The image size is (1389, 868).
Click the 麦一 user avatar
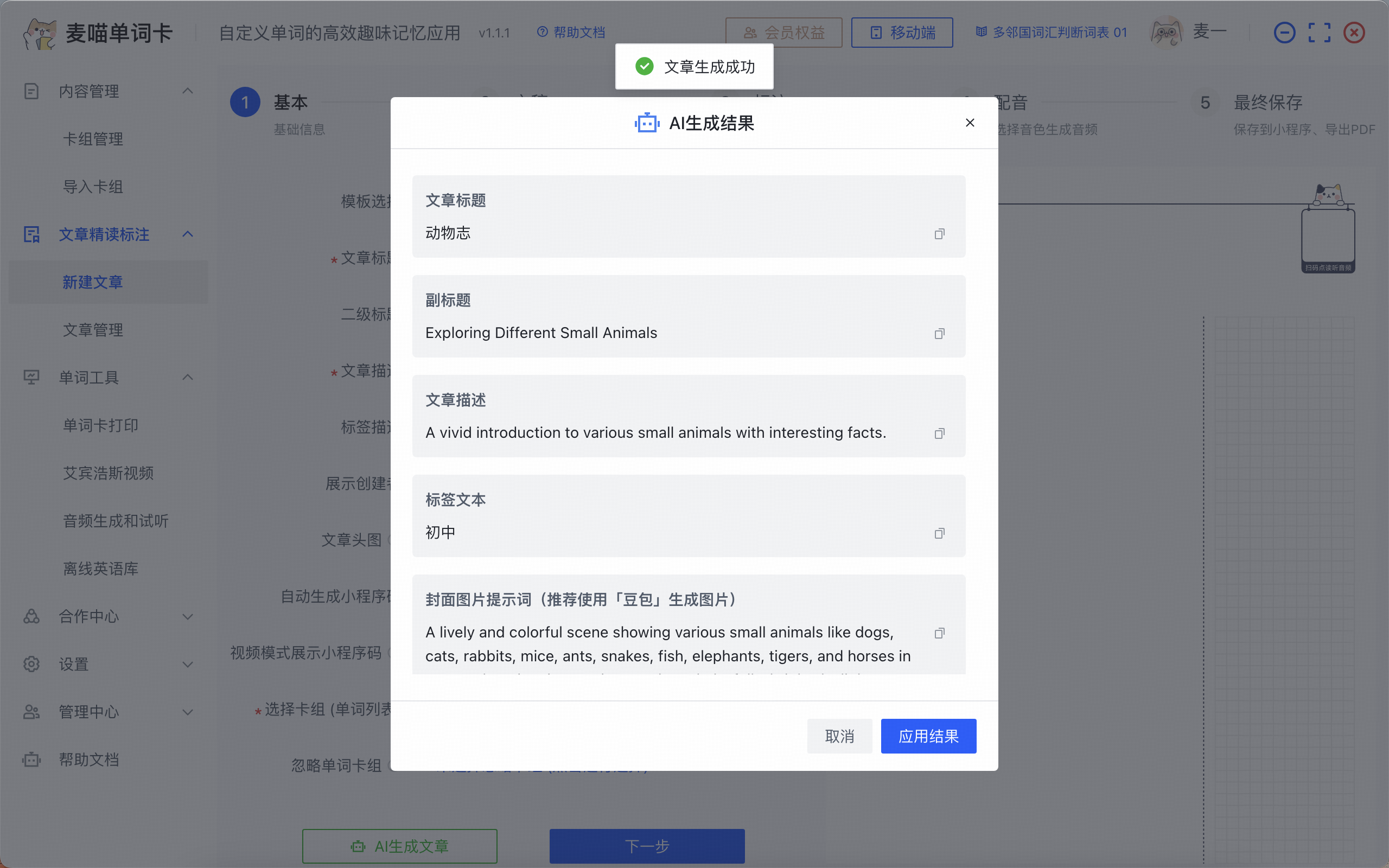tap(1167, 33)
